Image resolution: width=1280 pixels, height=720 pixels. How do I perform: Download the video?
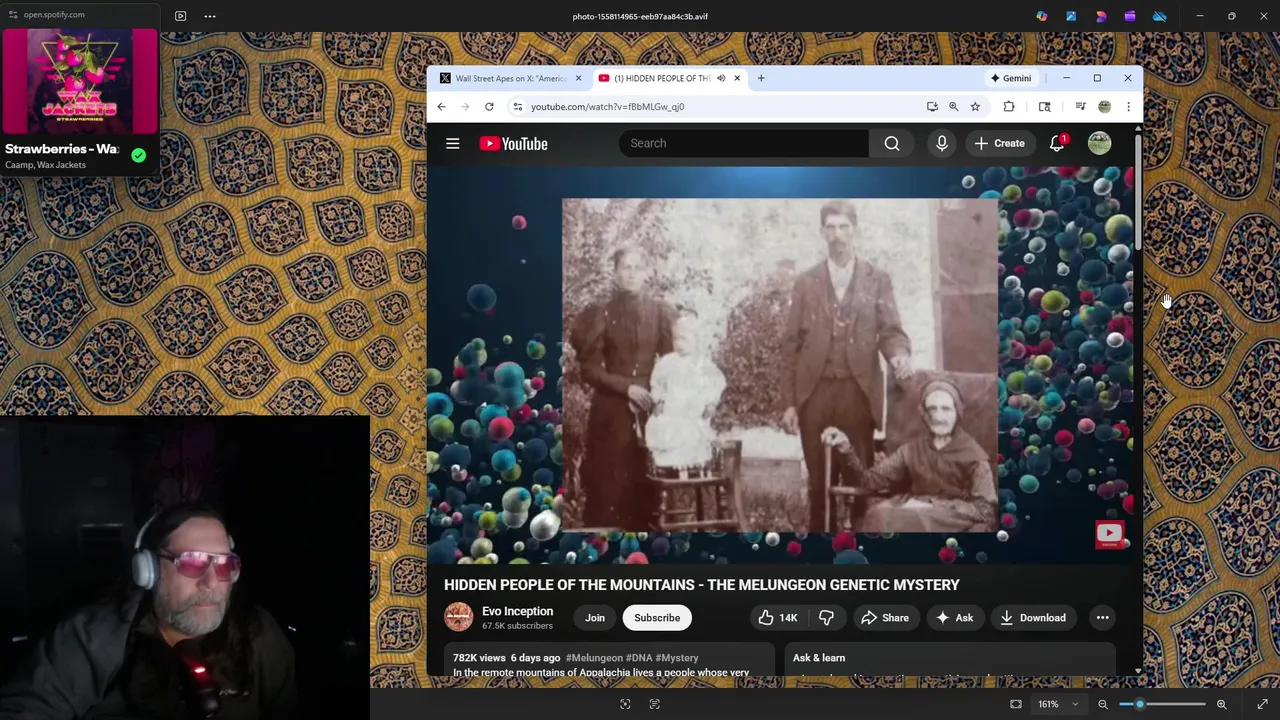click(x=1033, y=618)
